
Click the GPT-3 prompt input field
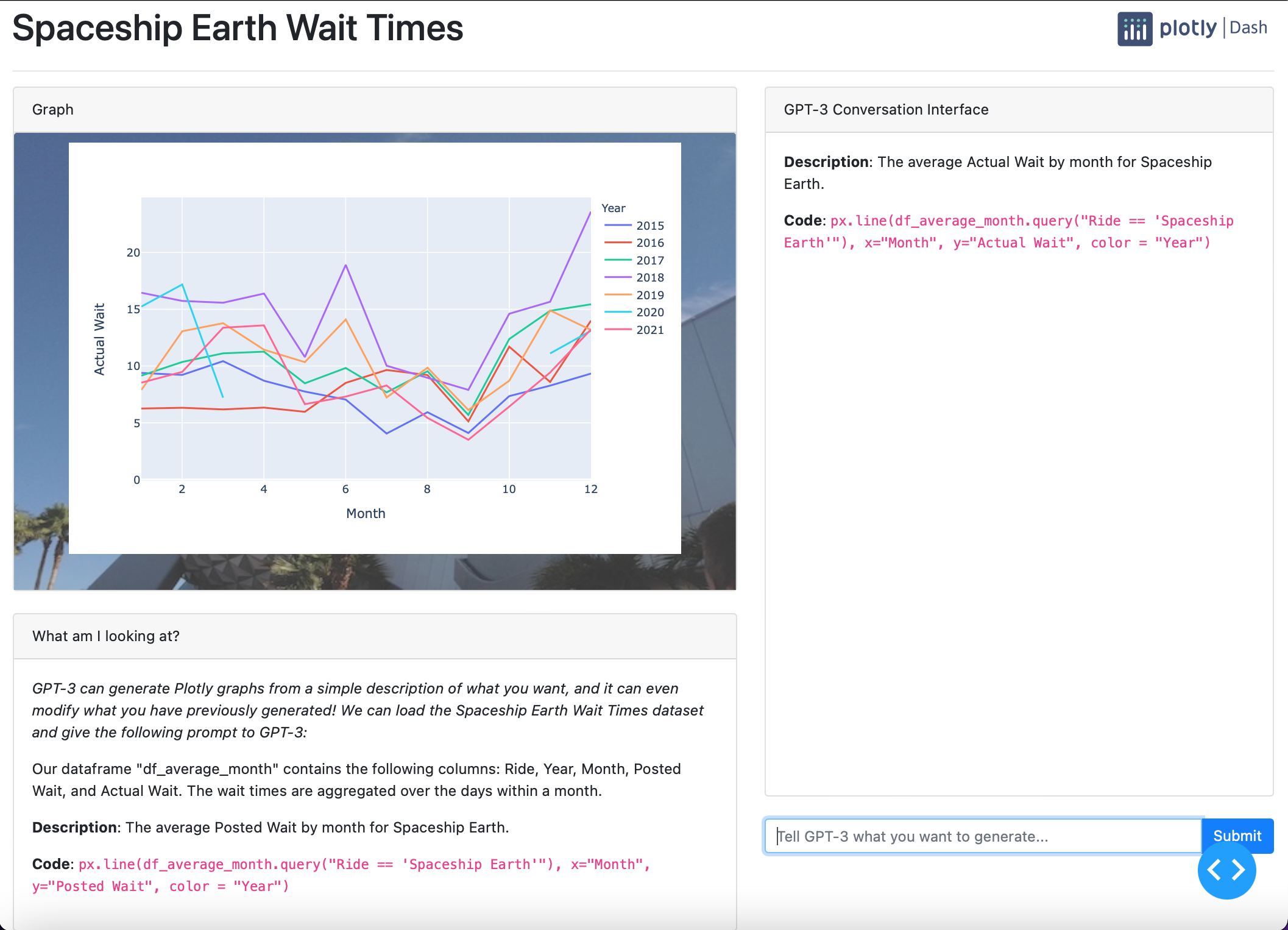tap(982, 836)
